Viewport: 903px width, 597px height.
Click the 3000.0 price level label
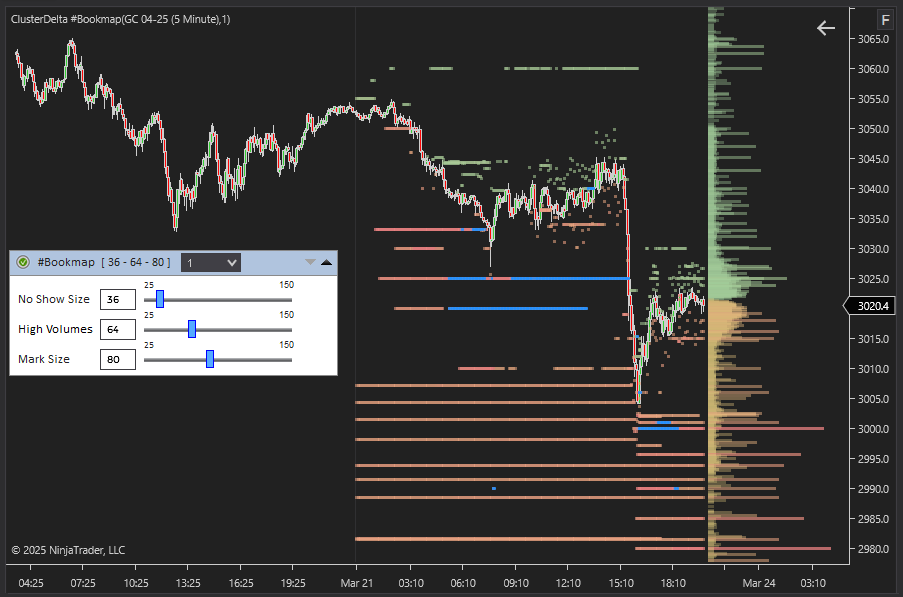873,429
